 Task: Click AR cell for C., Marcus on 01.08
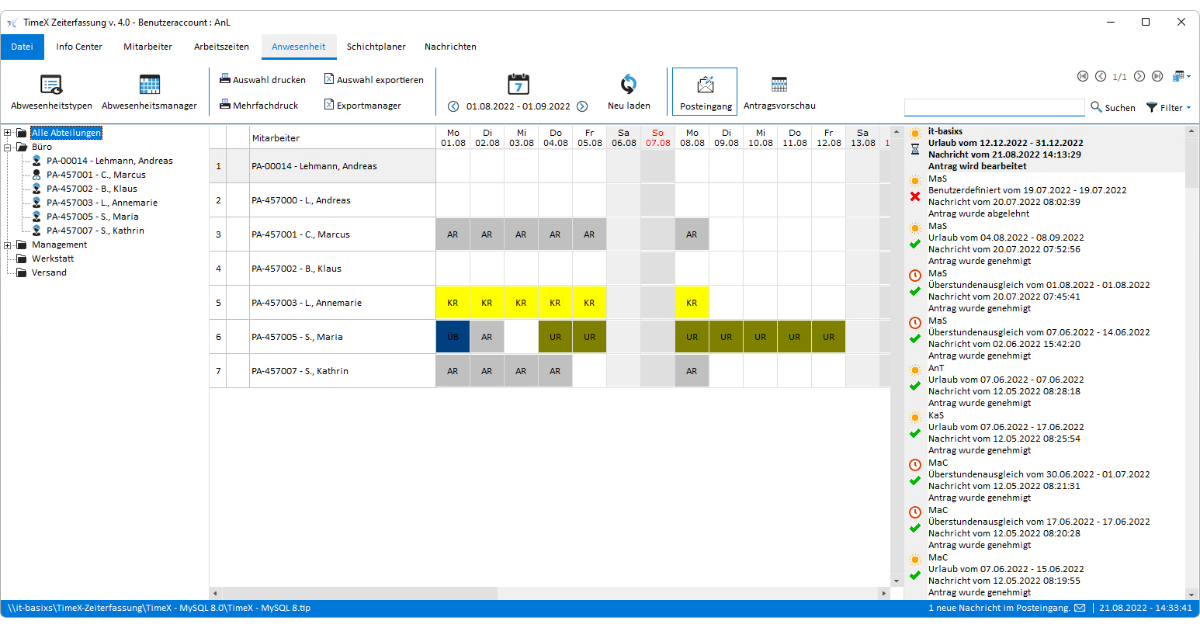point(452,234)
